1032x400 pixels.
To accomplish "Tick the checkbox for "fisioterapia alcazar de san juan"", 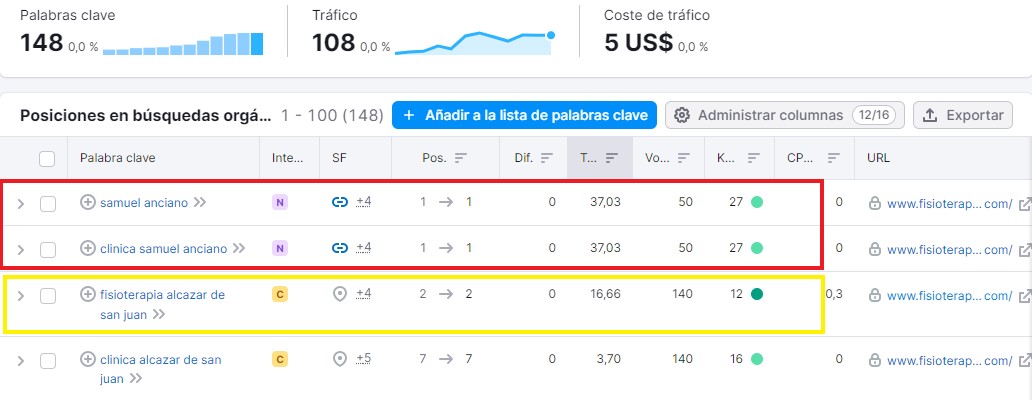I will click(47, 295).
